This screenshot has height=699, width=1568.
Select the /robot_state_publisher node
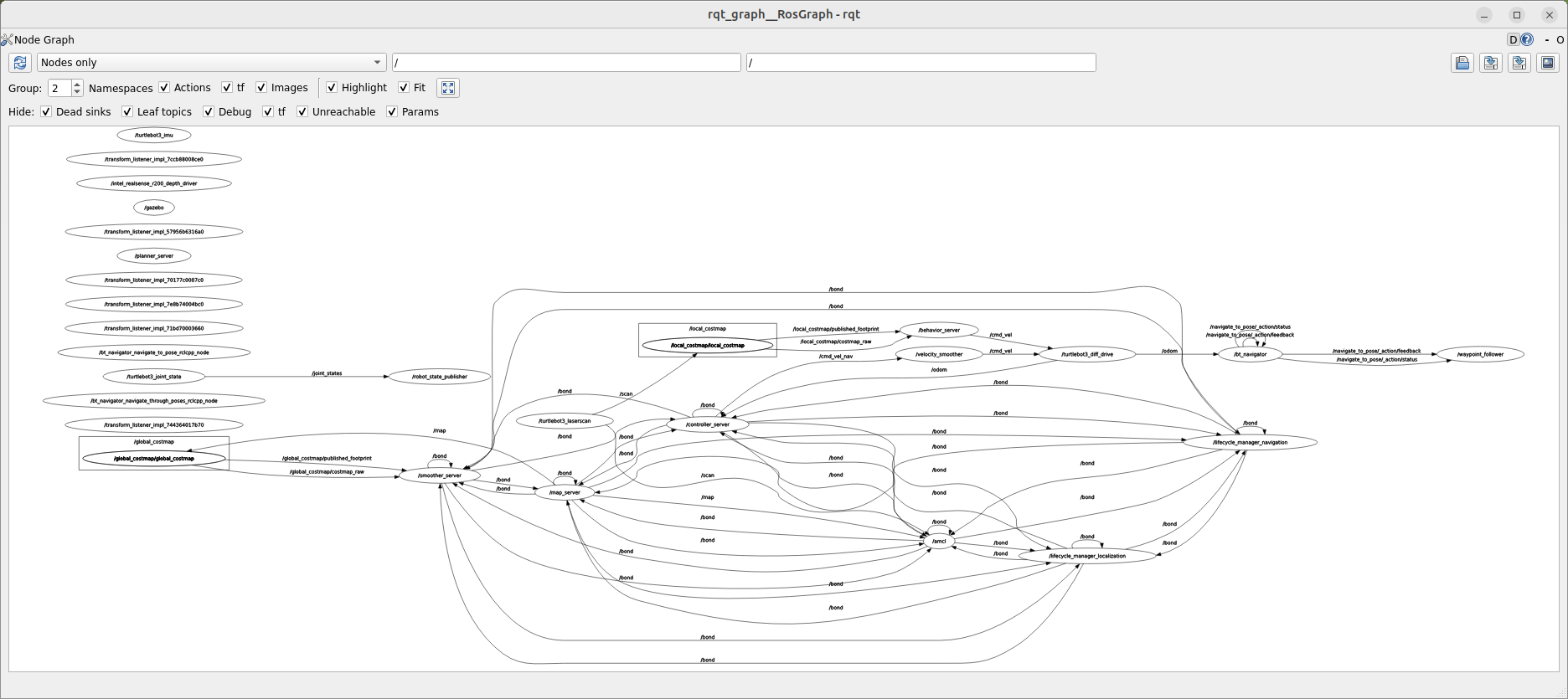point(440,377)
